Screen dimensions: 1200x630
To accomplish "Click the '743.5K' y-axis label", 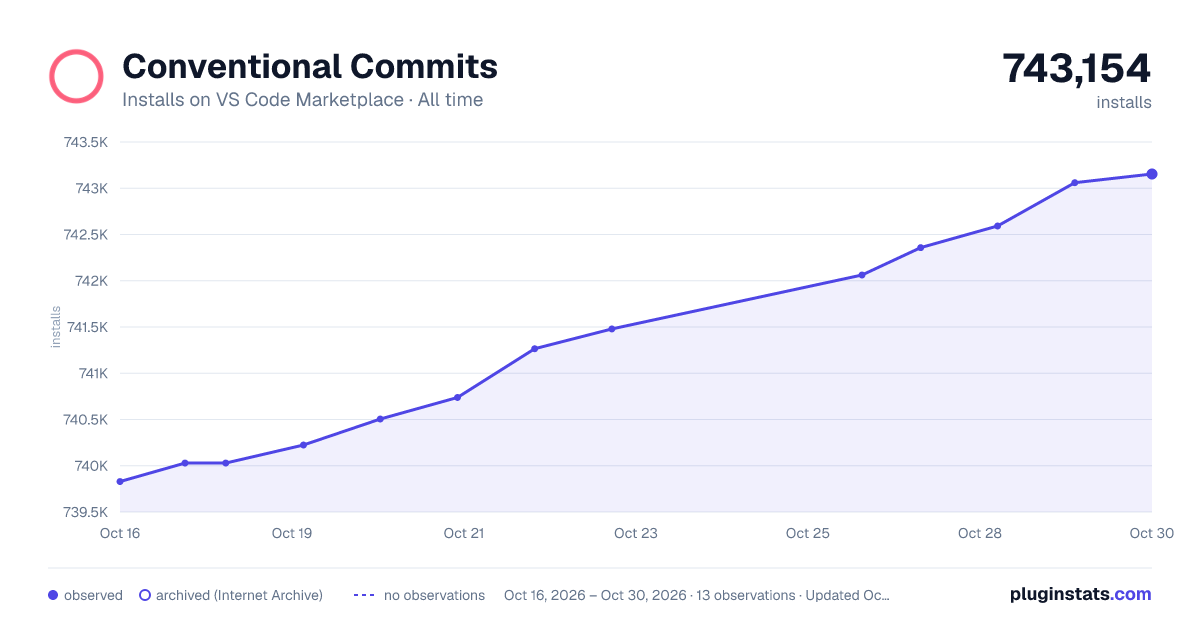I will coord(86,142).
